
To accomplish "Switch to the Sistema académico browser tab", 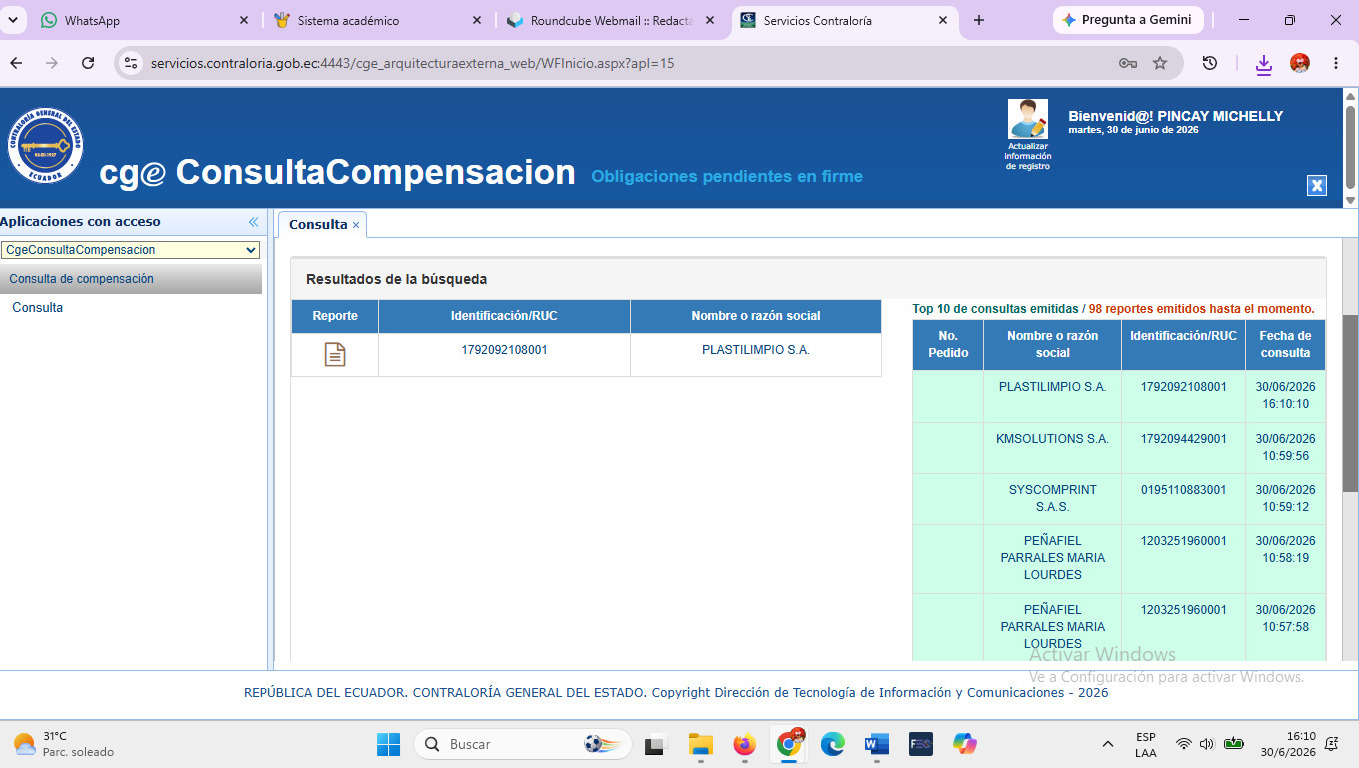I will click(376, 20).
